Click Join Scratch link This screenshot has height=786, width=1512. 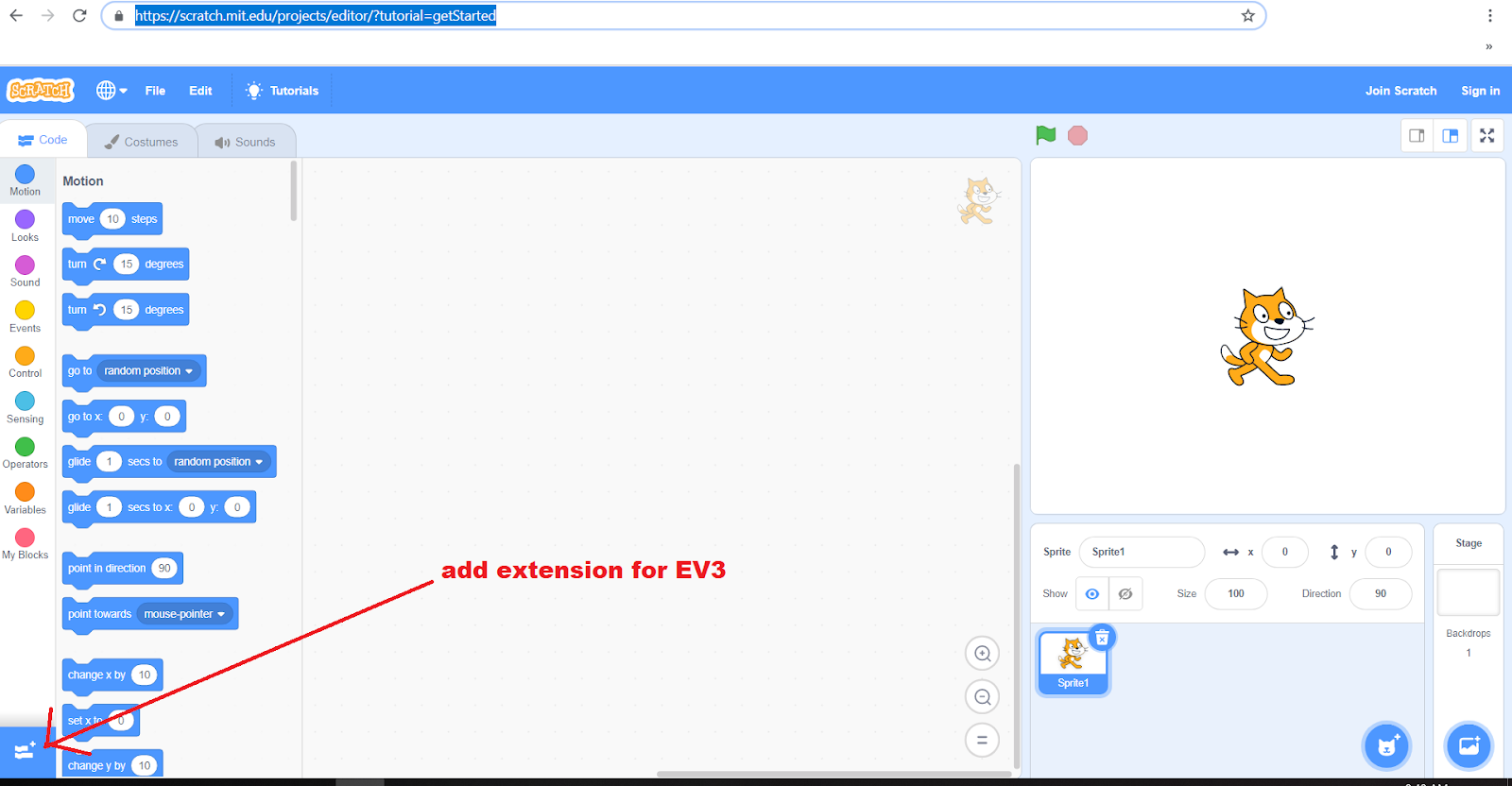(1400, 91)
